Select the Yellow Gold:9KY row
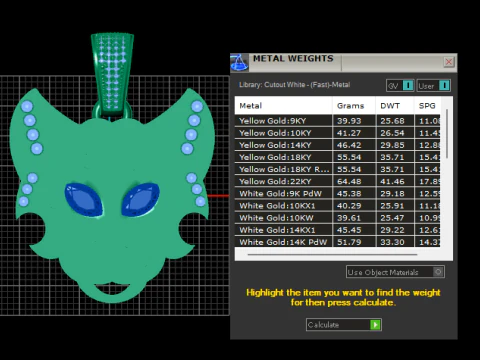Viewport: 480px width, 360px height. click(338, 121)
